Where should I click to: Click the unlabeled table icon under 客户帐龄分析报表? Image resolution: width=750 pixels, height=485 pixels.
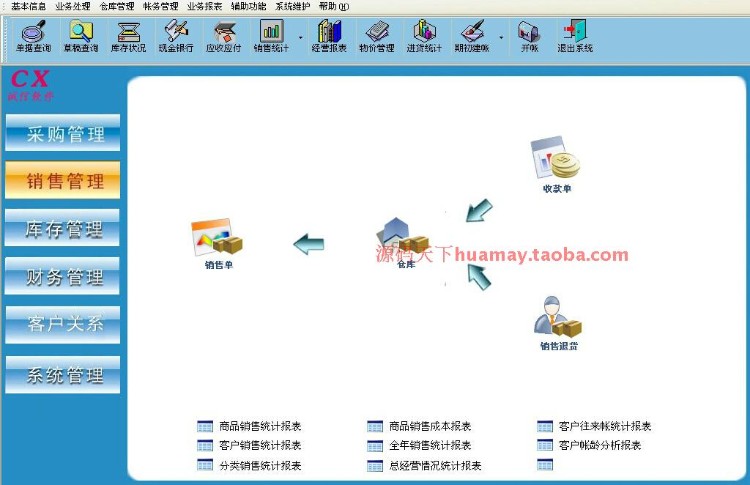(545, 464)
